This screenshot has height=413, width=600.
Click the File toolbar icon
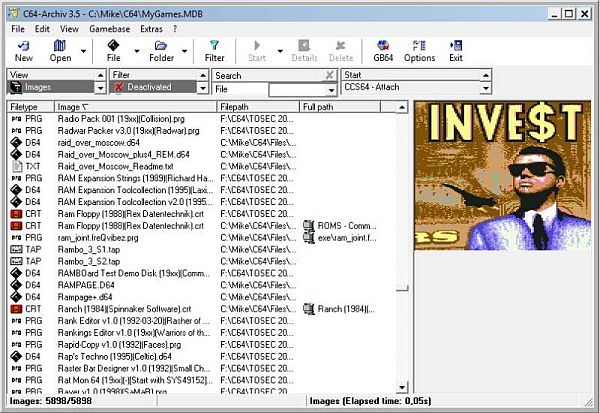113,46
